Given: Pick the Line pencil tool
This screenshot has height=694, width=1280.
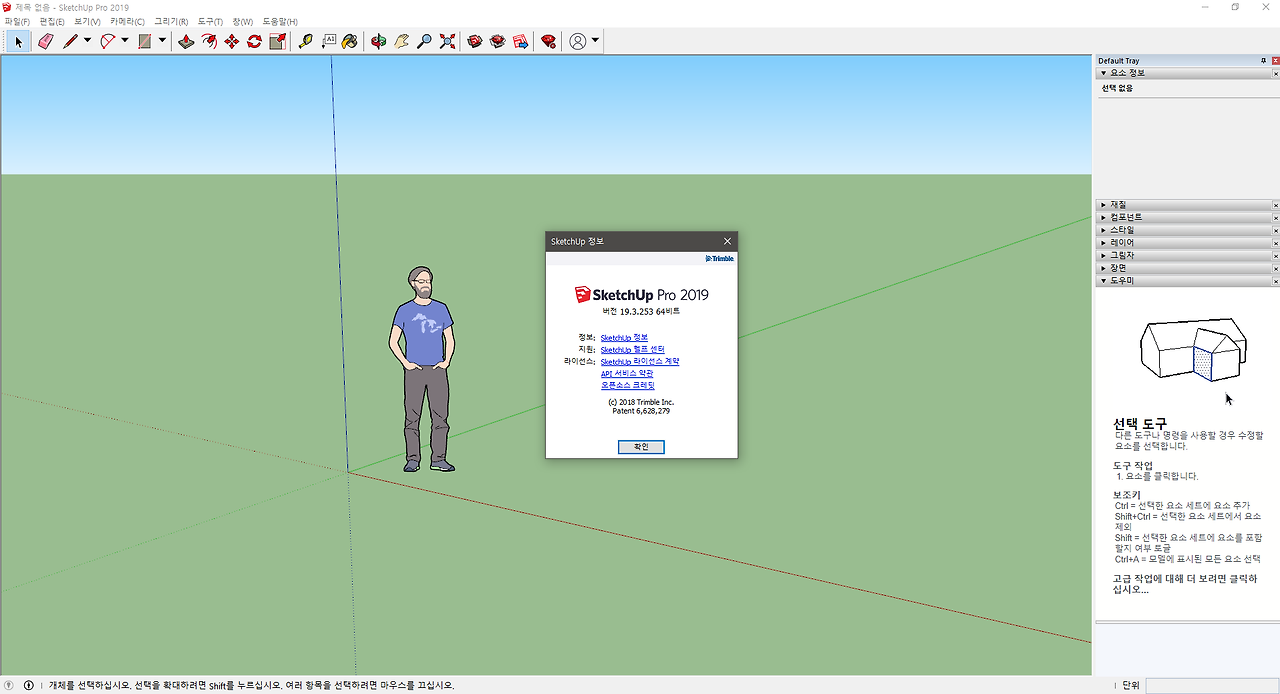Looking at the screenshot, I should [70, 41].
